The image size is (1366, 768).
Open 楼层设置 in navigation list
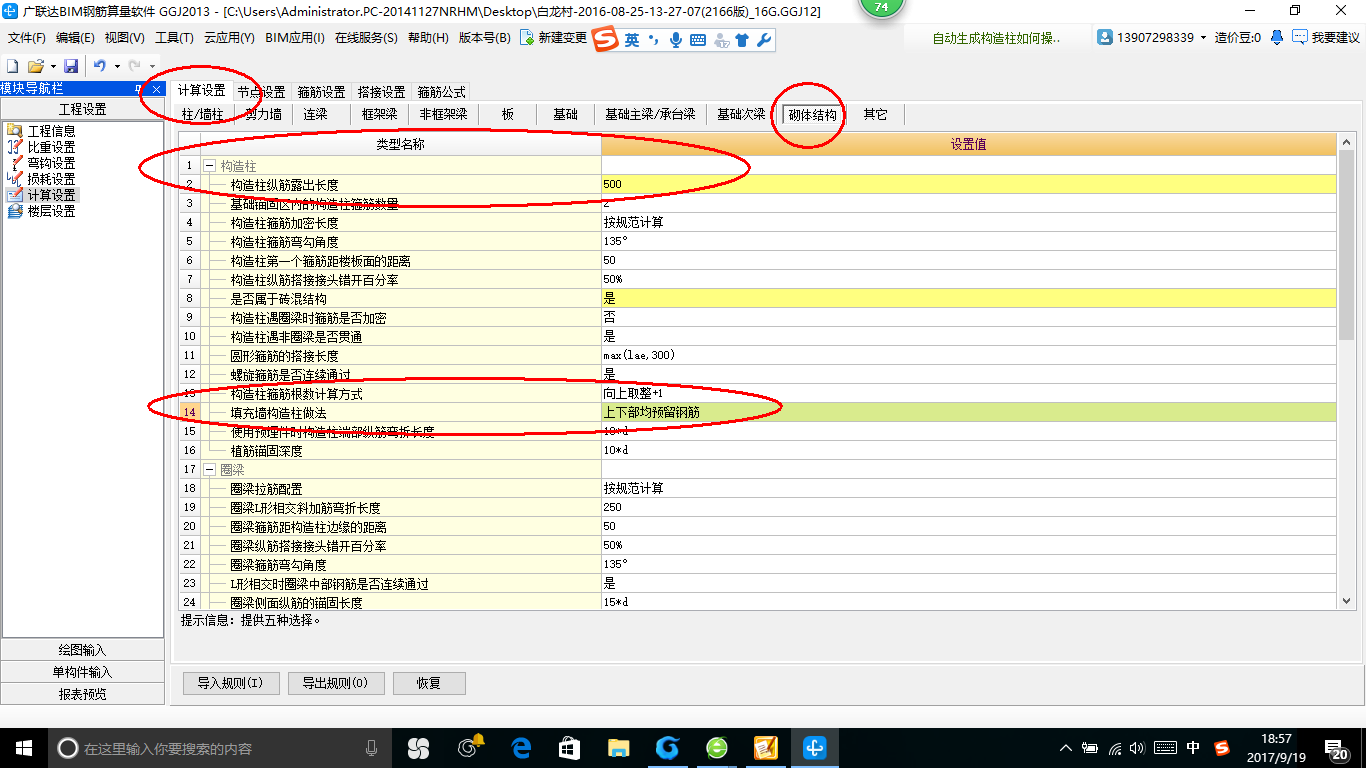tap(42, 211)
